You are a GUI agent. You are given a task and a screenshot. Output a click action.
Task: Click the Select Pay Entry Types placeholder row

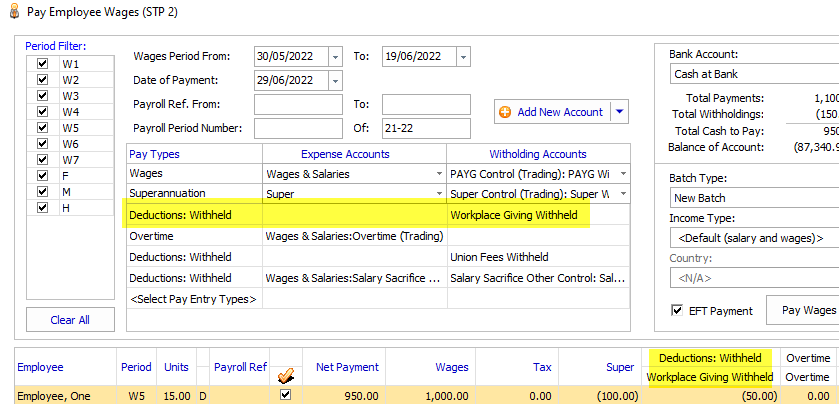click(x=194, y=299)
